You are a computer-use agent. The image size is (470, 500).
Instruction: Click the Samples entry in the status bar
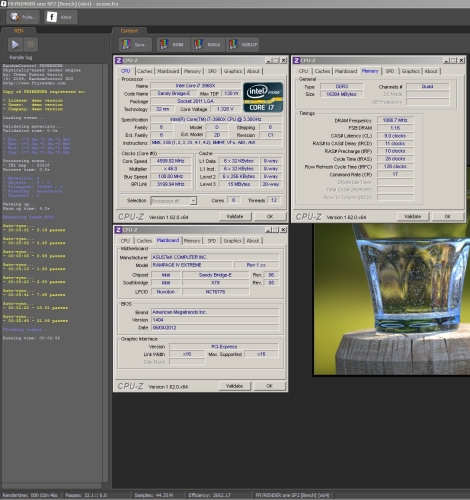coord(154,495)
